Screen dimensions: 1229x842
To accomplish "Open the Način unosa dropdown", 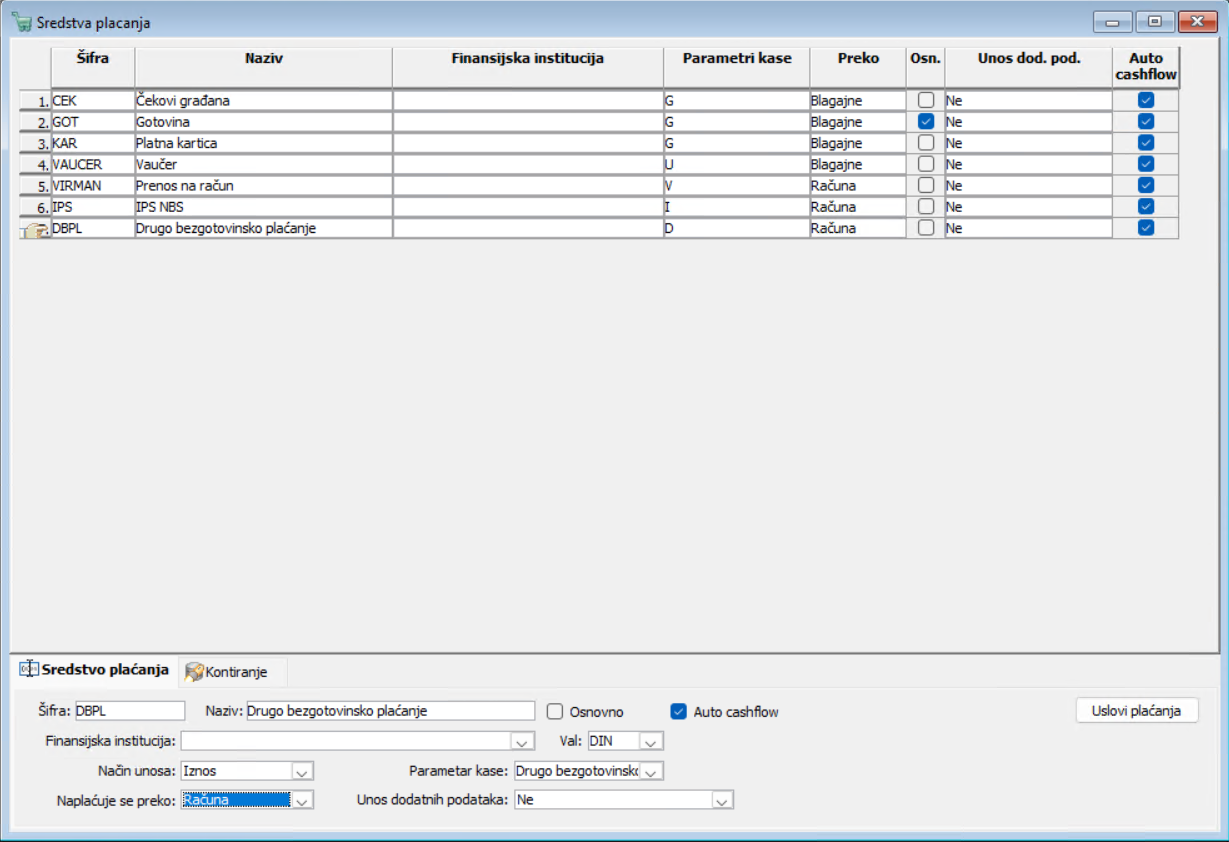I will [x=302, y=772].
